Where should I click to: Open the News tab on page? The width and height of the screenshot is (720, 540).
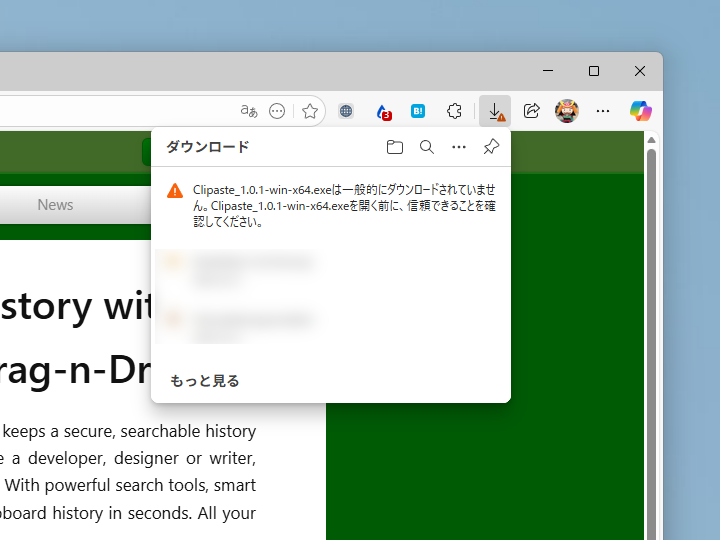coord(55,205)
